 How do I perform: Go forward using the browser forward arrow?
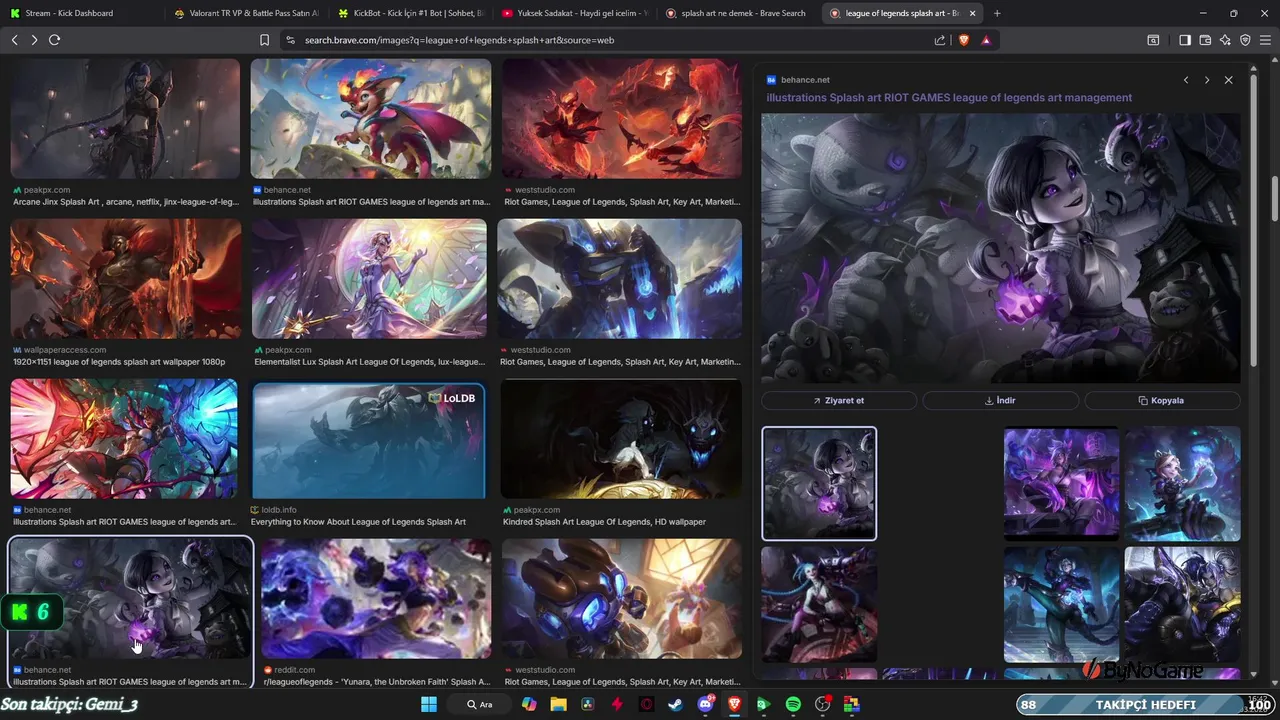(x=34, y=40)
